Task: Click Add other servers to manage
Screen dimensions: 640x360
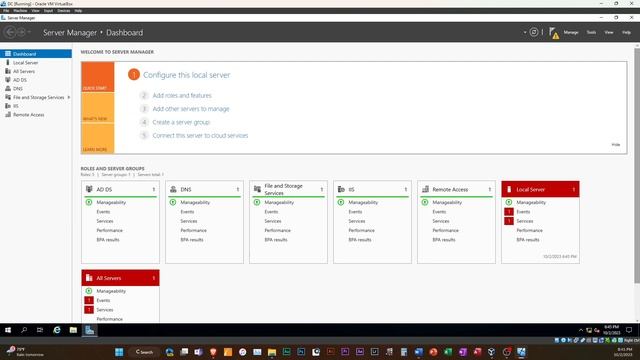Action: (191, 109)
